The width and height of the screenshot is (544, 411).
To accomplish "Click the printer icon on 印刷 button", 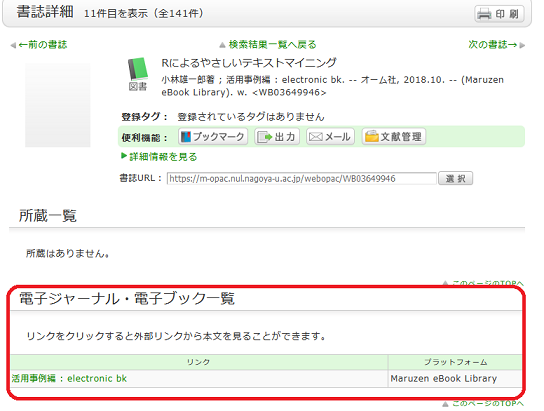I will pyautogui.click(x=484, y=14).
